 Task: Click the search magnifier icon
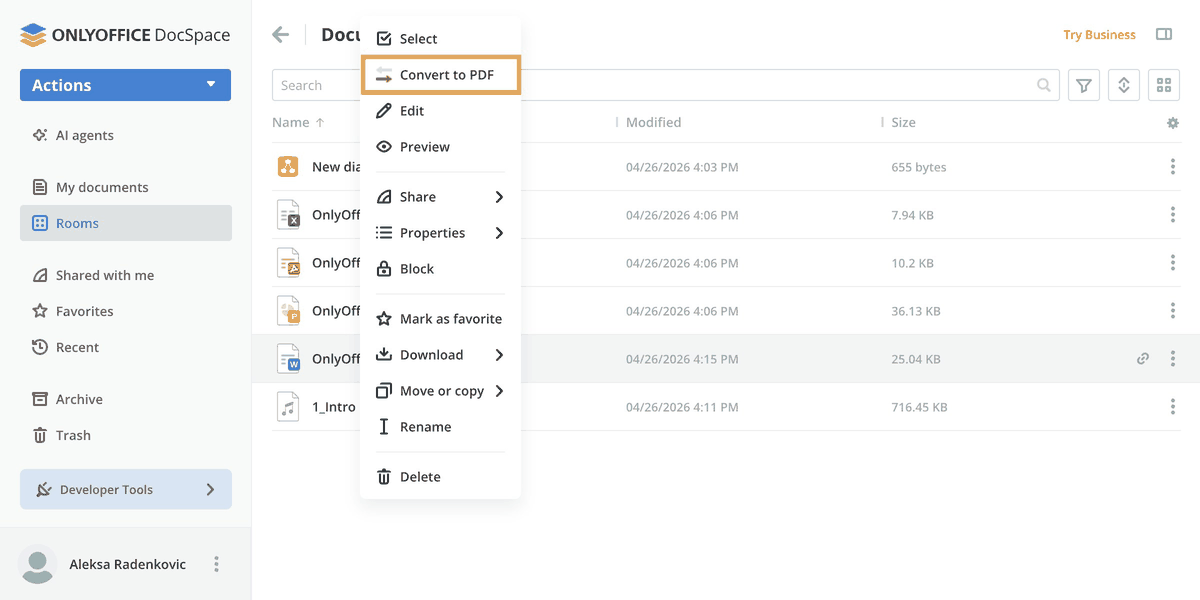point(1044,85)
